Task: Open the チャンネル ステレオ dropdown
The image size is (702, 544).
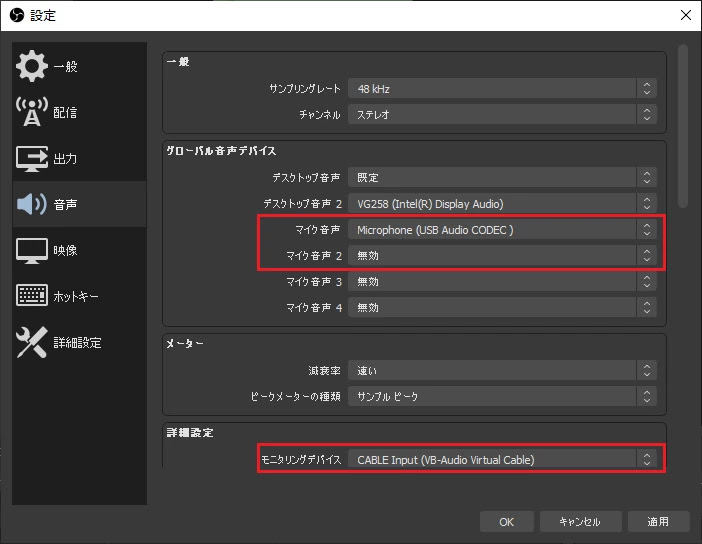Action: (x=502, y=115)
